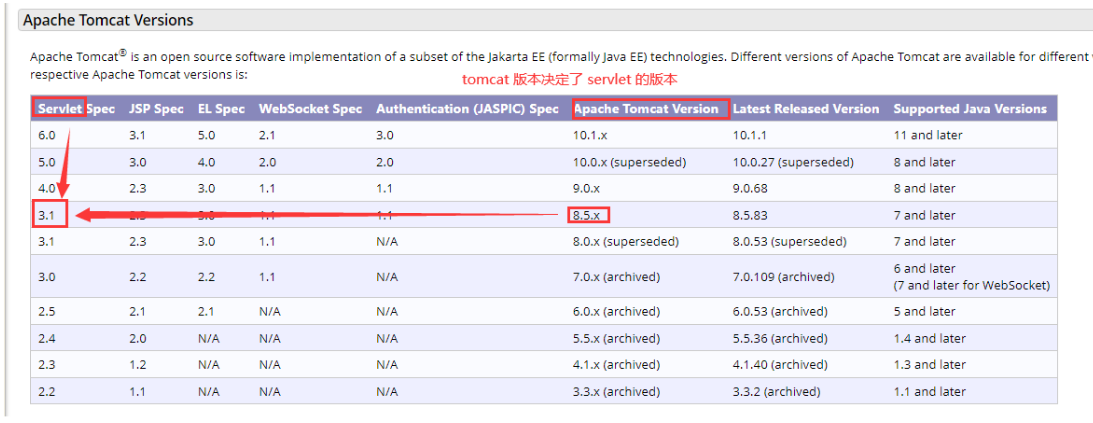Click EL Spec 5.0 in 10.1.x row
Image resolution: width=1093 pixels, height=423 pixels.
click(206, 135)
